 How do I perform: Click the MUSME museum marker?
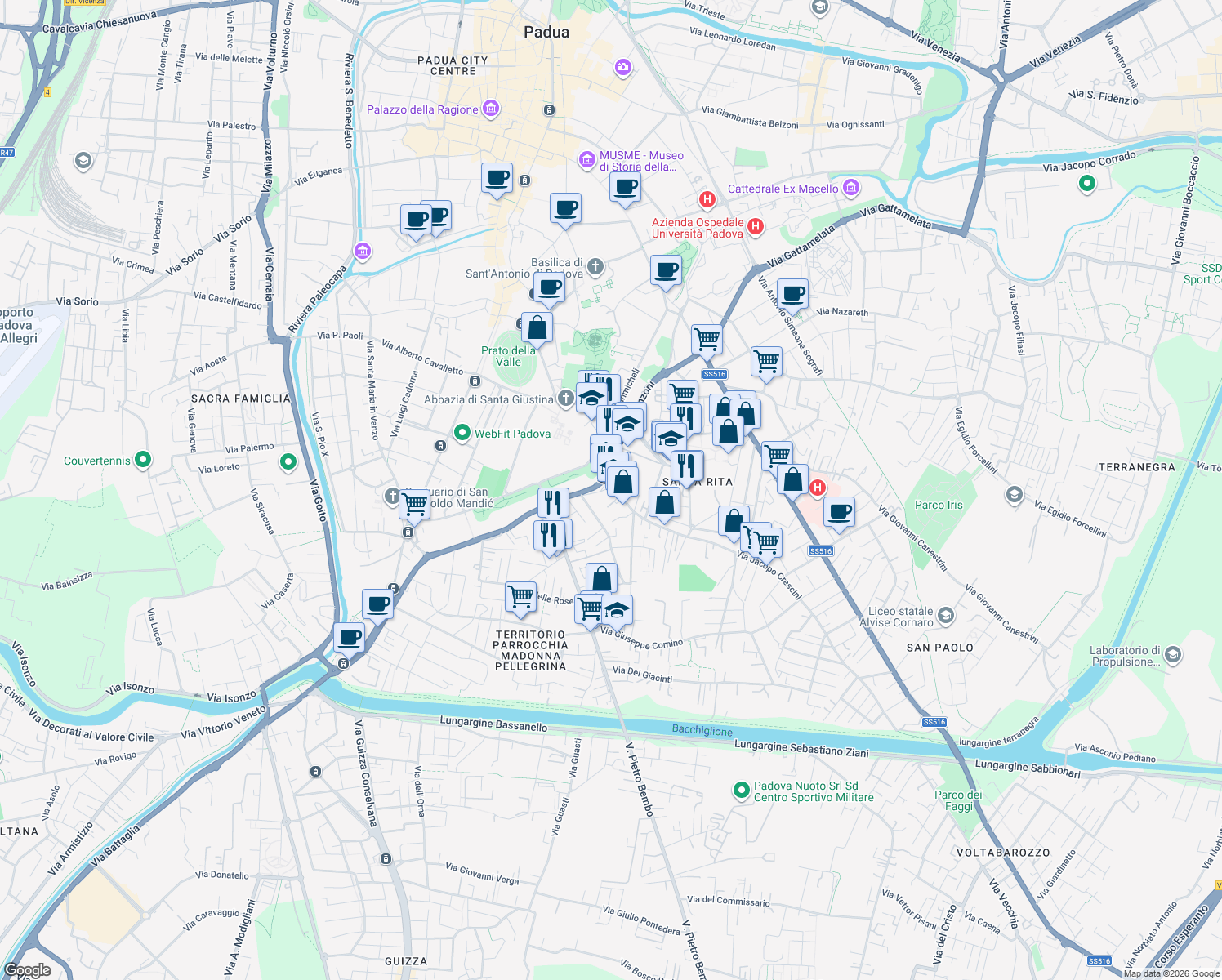point(586,160)
